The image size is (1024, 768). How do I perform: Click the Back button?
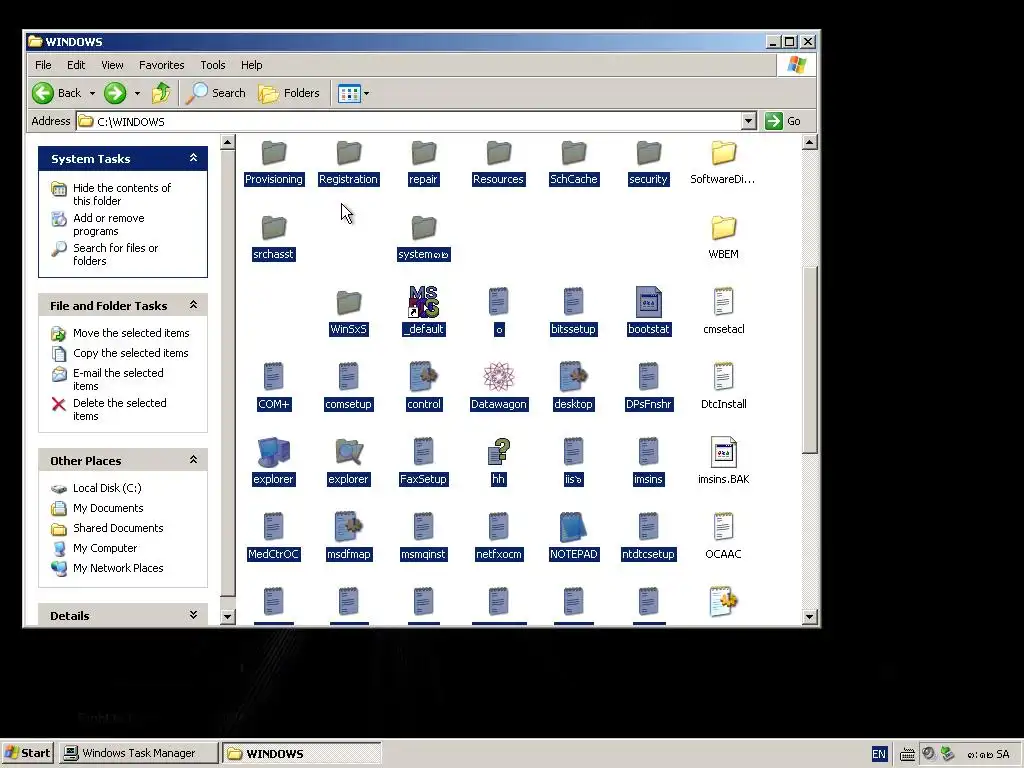coord(57,93)
